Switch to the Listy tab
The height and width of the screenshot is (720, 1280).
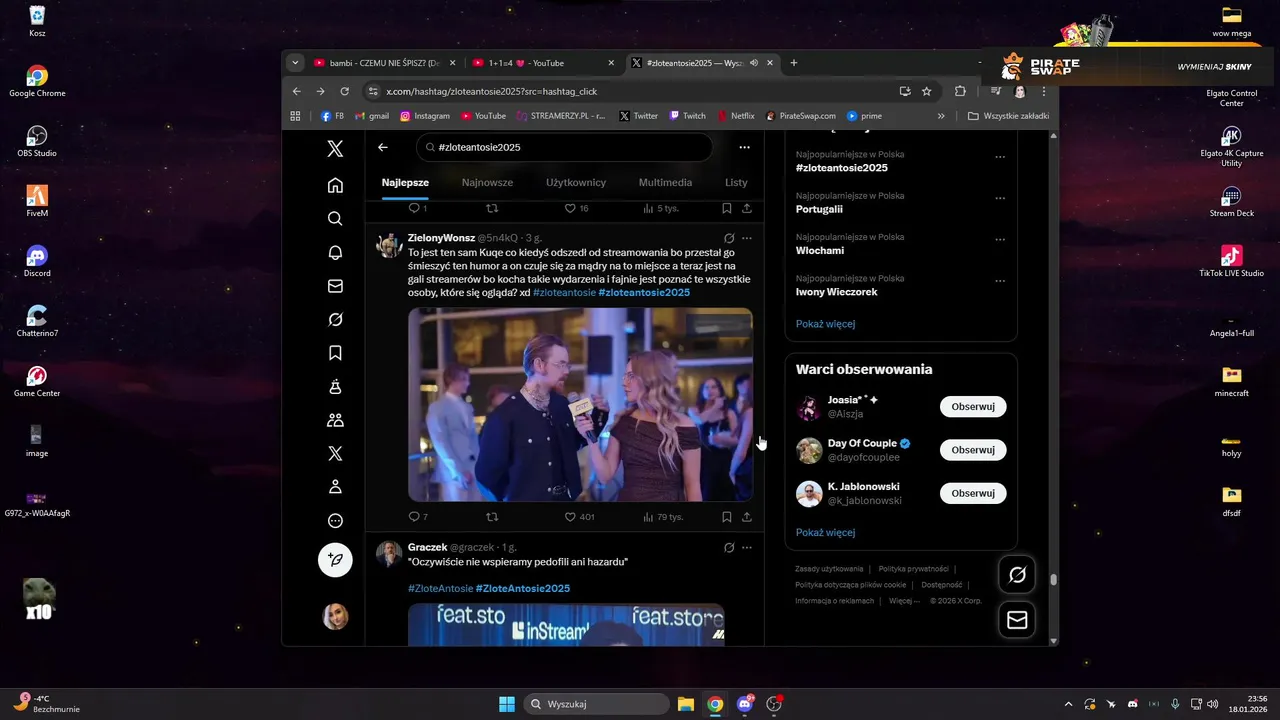tap(736, 183)
